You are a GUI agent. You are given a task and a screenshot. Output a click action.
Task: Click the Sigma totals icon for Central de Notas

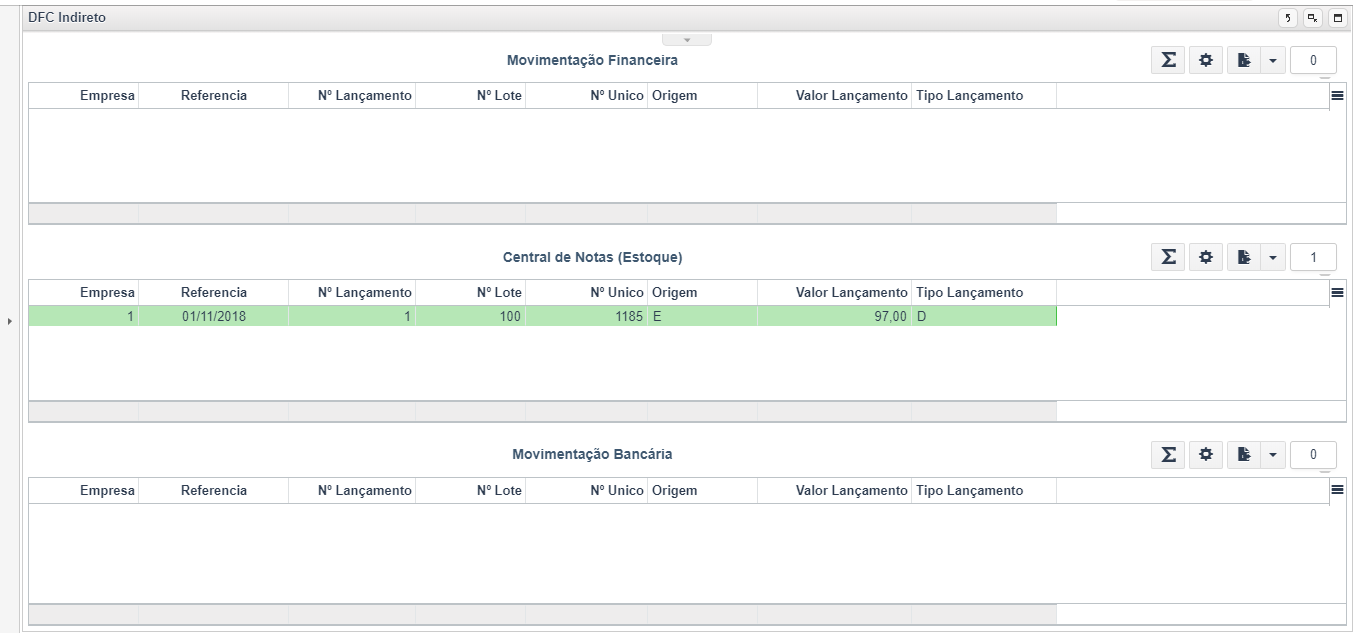1167,257
